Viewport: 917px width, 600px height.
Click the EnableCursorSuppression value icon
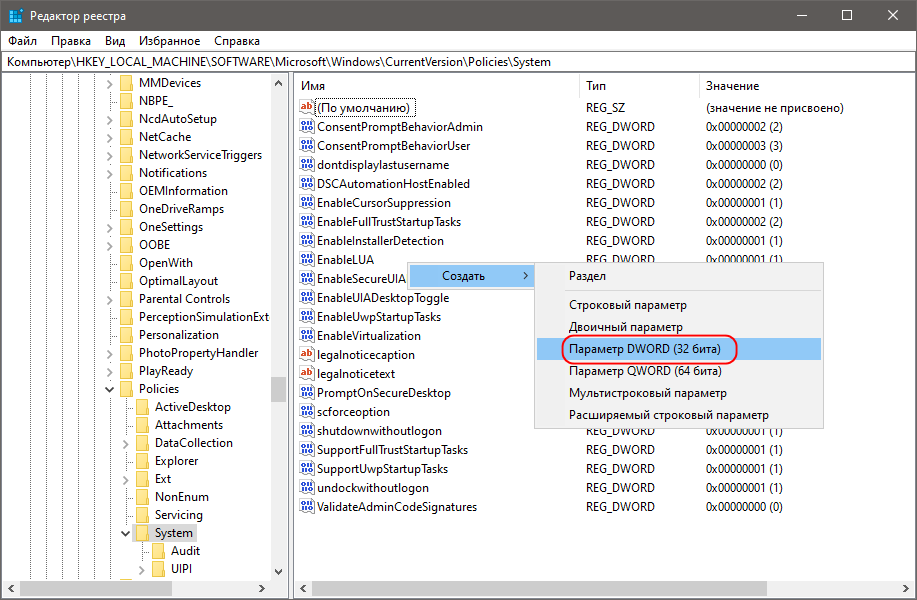point(306,202)
